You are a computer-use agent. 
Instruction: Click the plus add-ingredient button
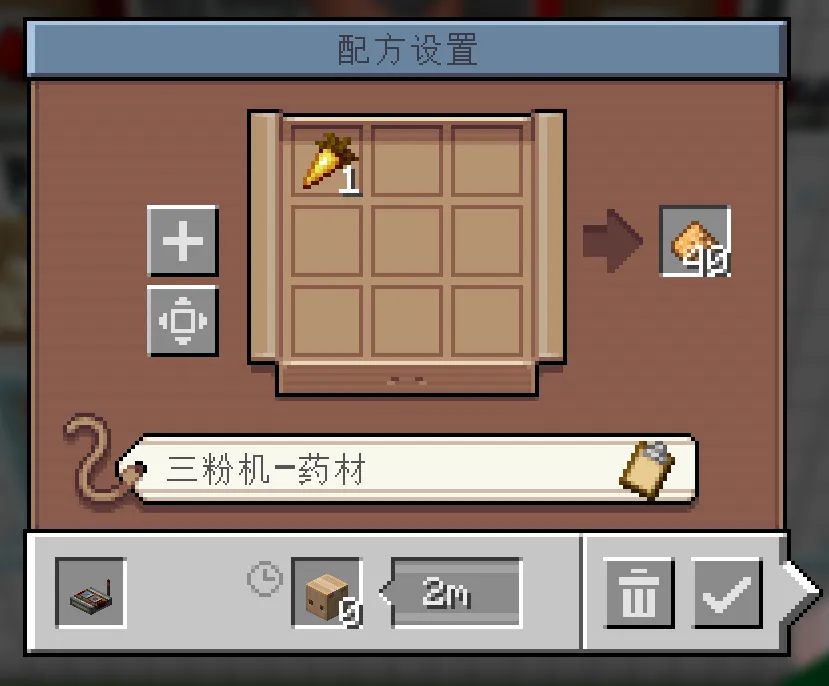183,241
